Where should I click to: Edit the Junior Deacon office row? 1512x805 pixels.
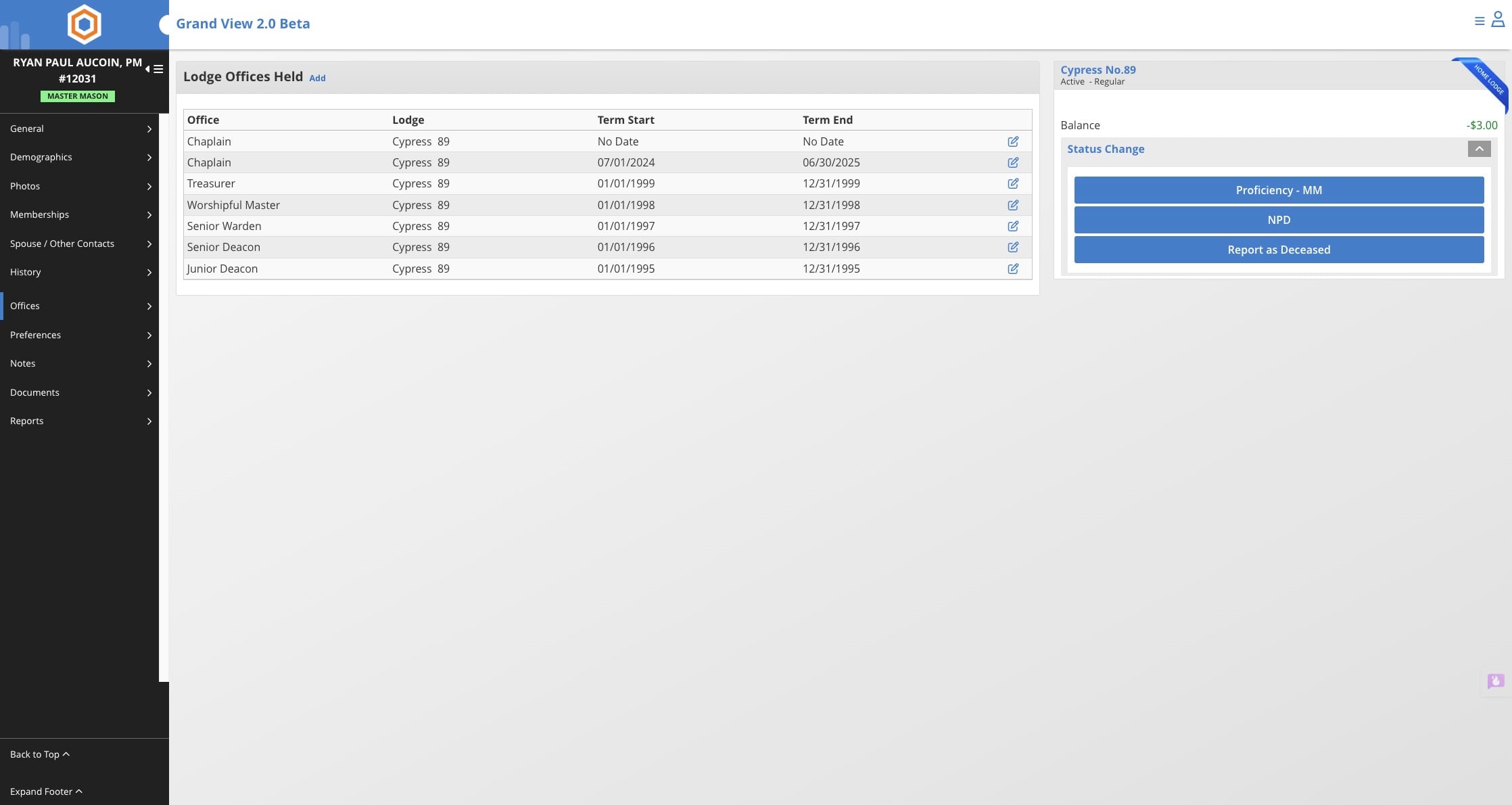click(x=1012, y=269)
